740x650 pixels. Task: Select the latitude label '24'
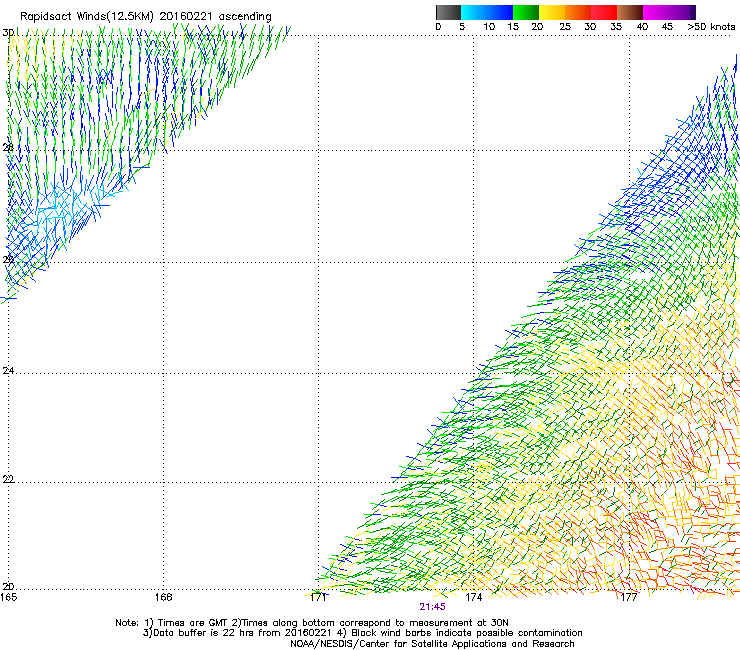click(8, 371)
